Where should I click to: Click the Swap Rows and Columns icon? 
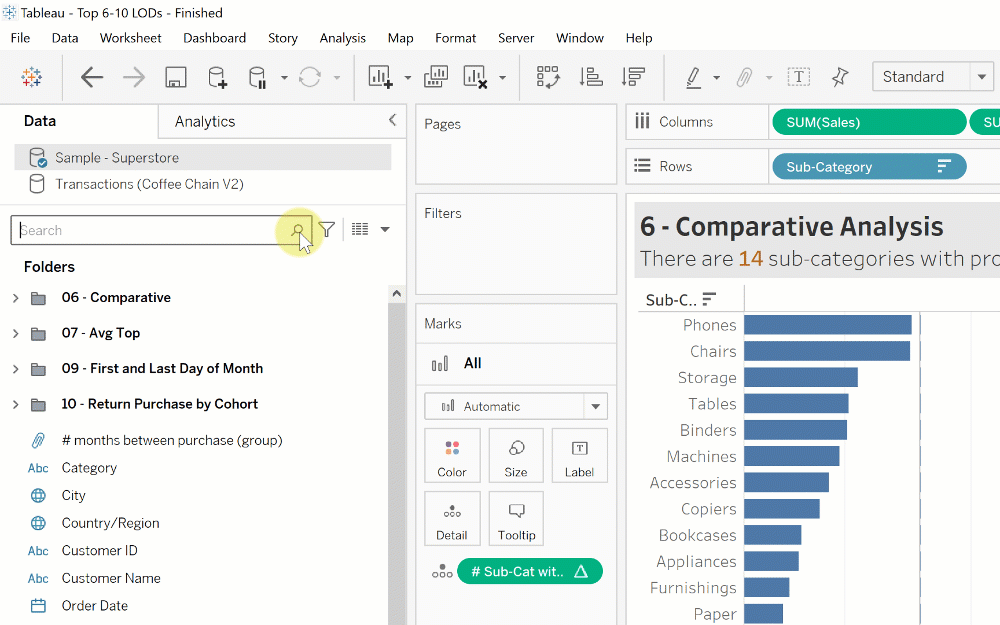point(548,77)
